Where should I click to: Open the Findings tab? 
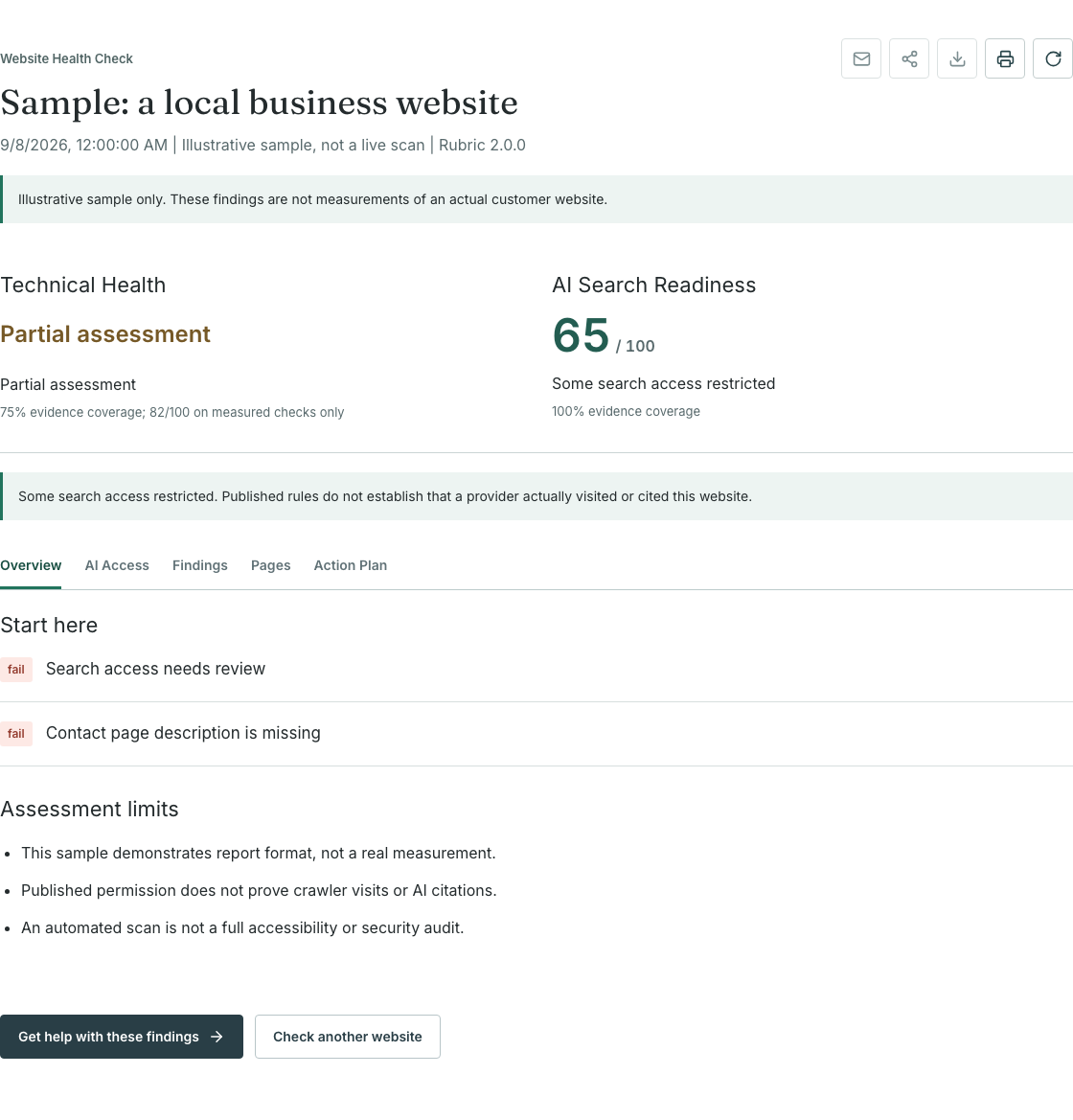tap(200, 565)
